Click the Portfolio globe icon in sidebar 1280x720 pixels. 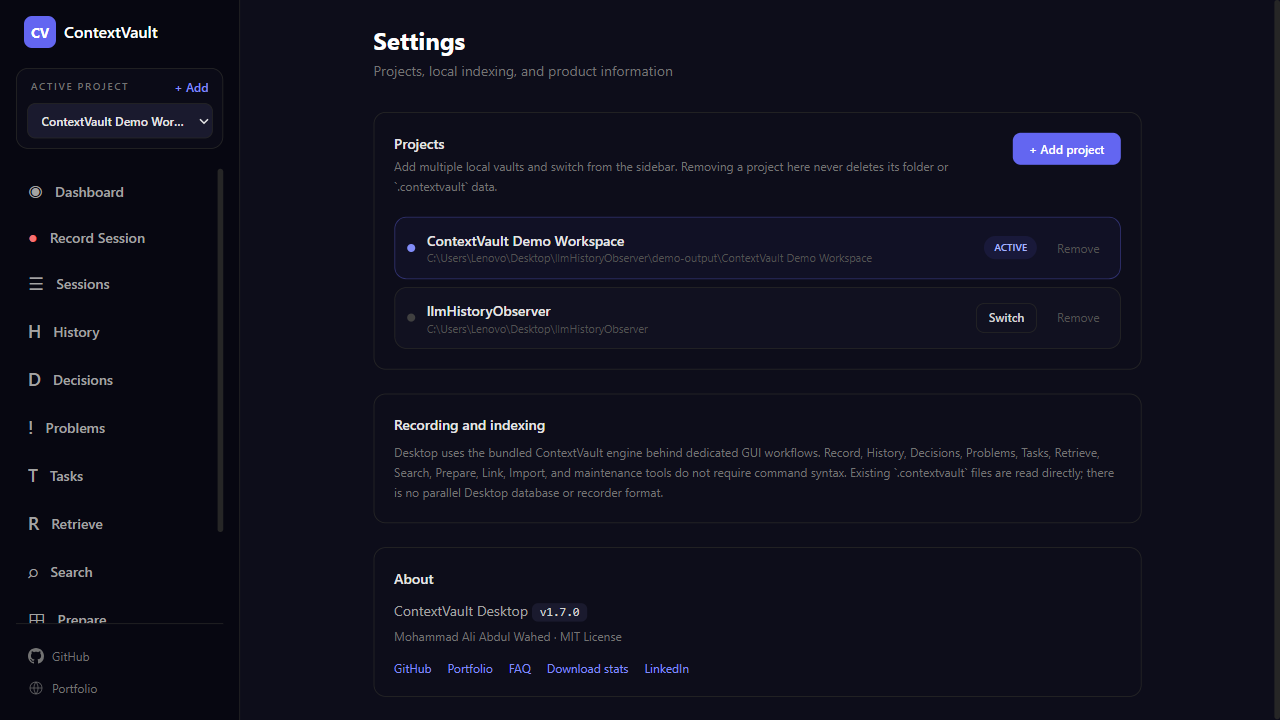(36, 689)
